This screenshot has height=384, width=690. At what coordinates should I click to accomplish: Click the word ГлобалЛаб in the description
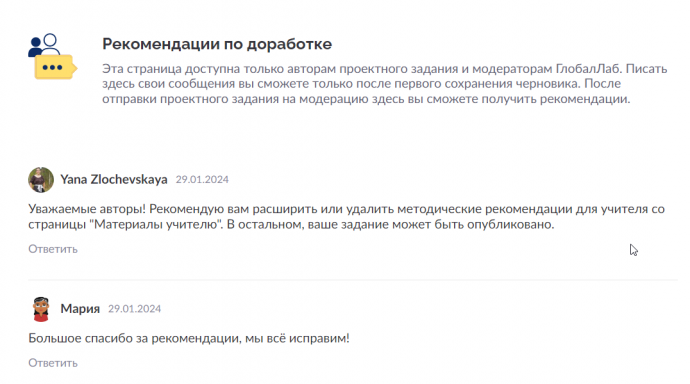tap(588, 69)
